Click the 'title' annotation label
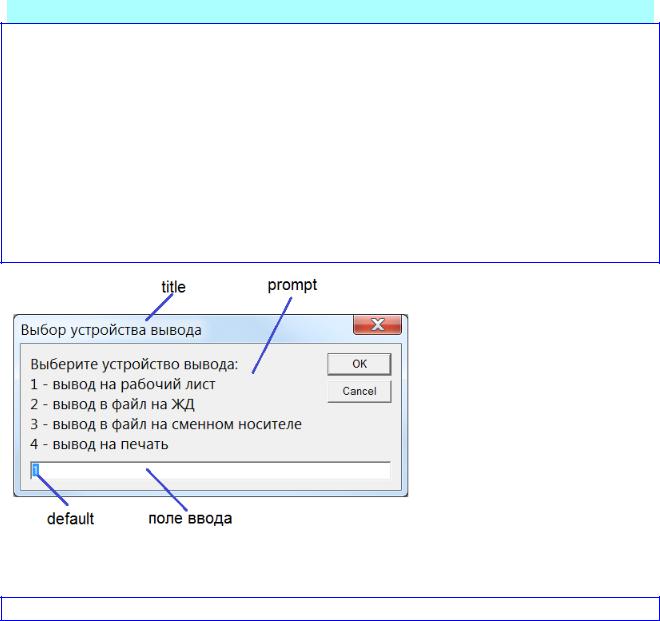660x621 pixels. pyautogui.click(x=173, y=287)
